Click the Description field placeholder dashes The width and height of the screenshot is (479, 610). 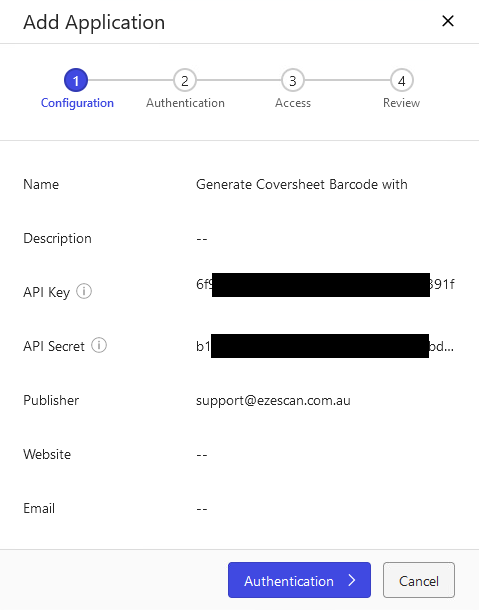pos(202,238)
